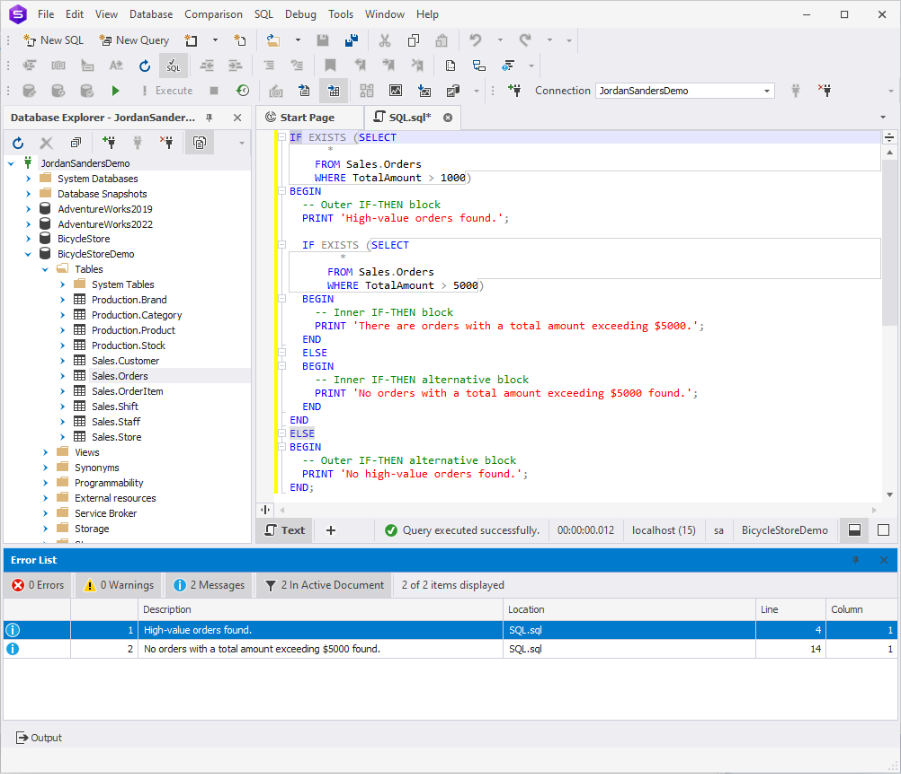Click the New SQL toolbar button
The height and width of the screenshot is (774, 901).
pos(54,40)
